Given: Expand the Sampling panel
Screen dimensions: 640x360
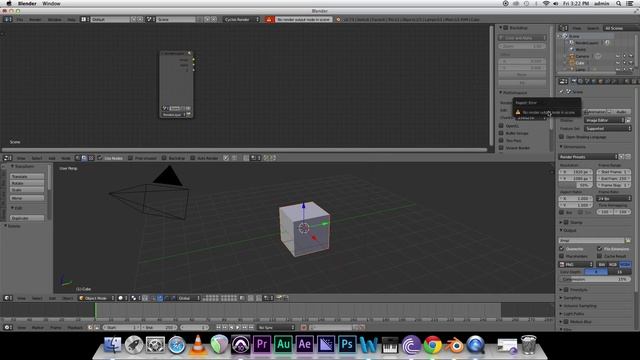Looking at the screenshot, I should tap(572, 298).
